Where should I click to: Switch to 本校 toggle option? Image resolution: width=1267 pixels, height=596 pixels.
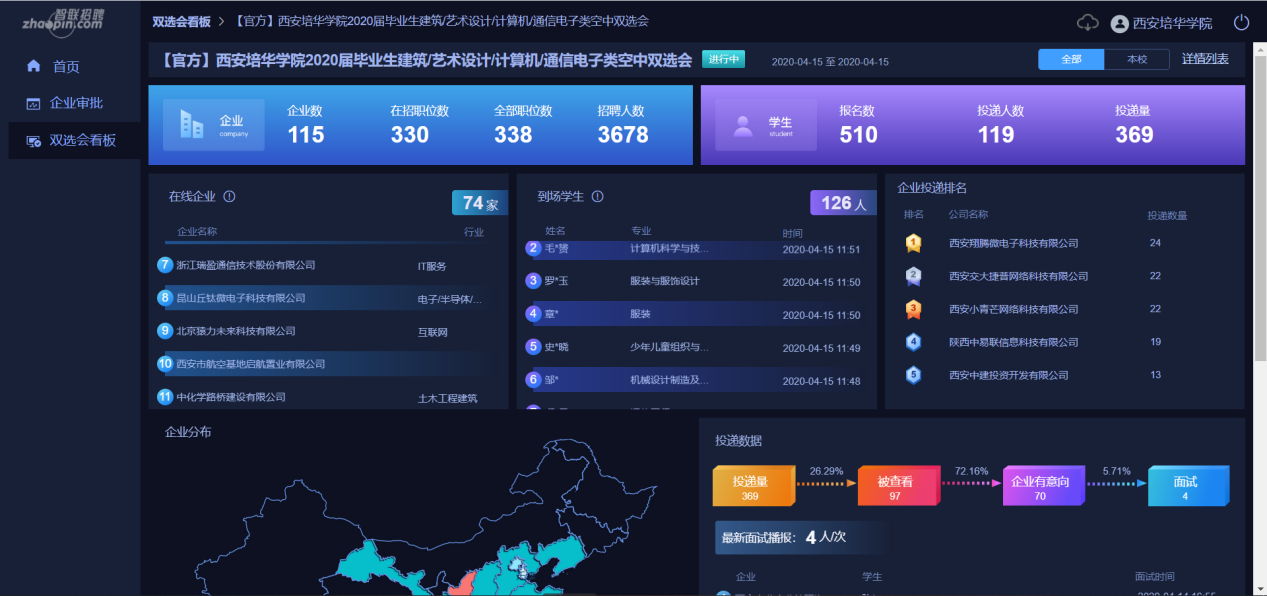[x=1137, y=60]
